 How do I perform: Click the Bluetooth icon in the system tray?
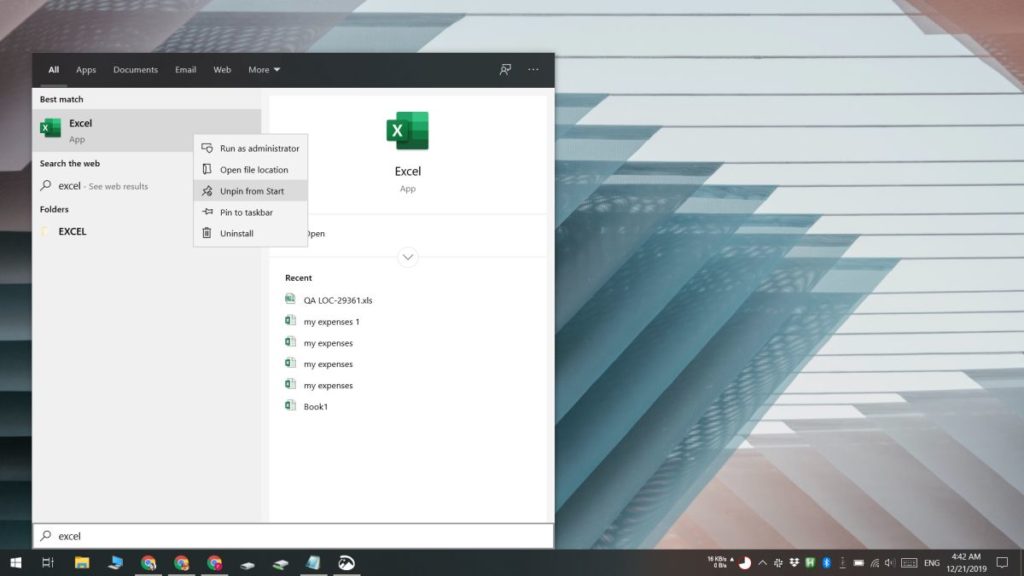pyautogui.click(x=827, y=563)
